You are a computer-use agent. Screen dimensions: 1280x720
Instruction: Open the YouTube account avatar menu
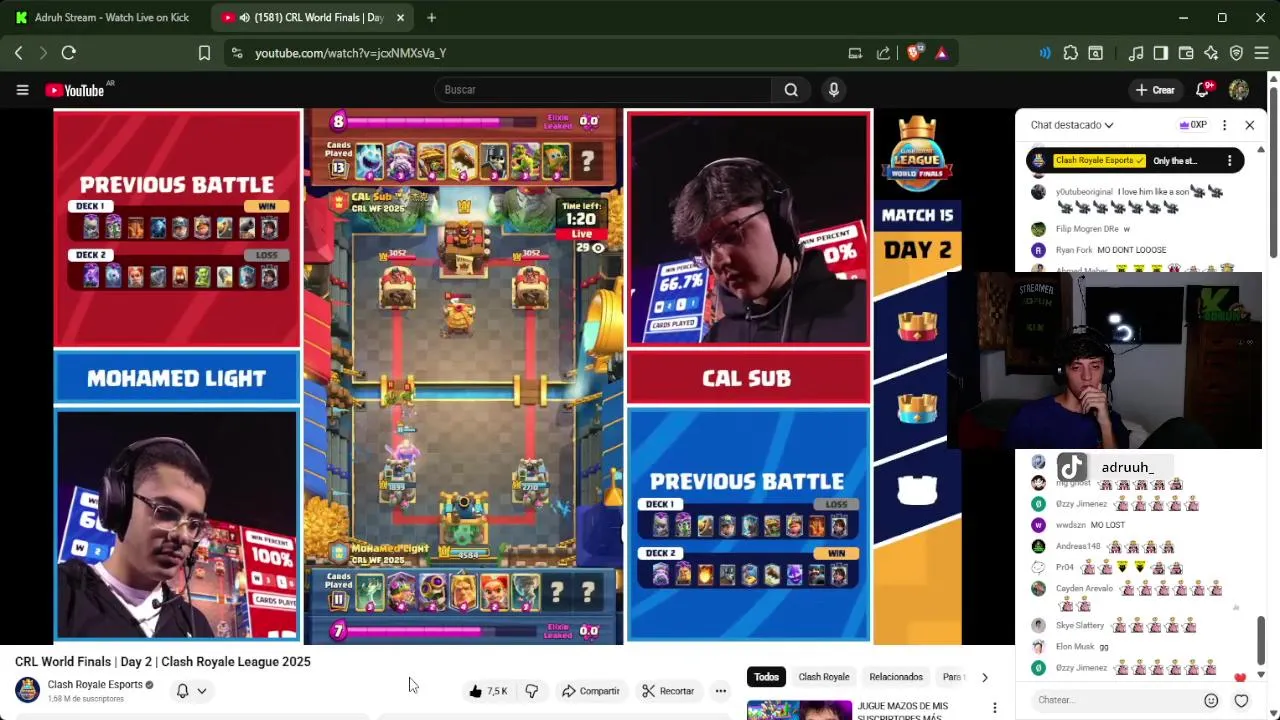[x=1239, y=90]
